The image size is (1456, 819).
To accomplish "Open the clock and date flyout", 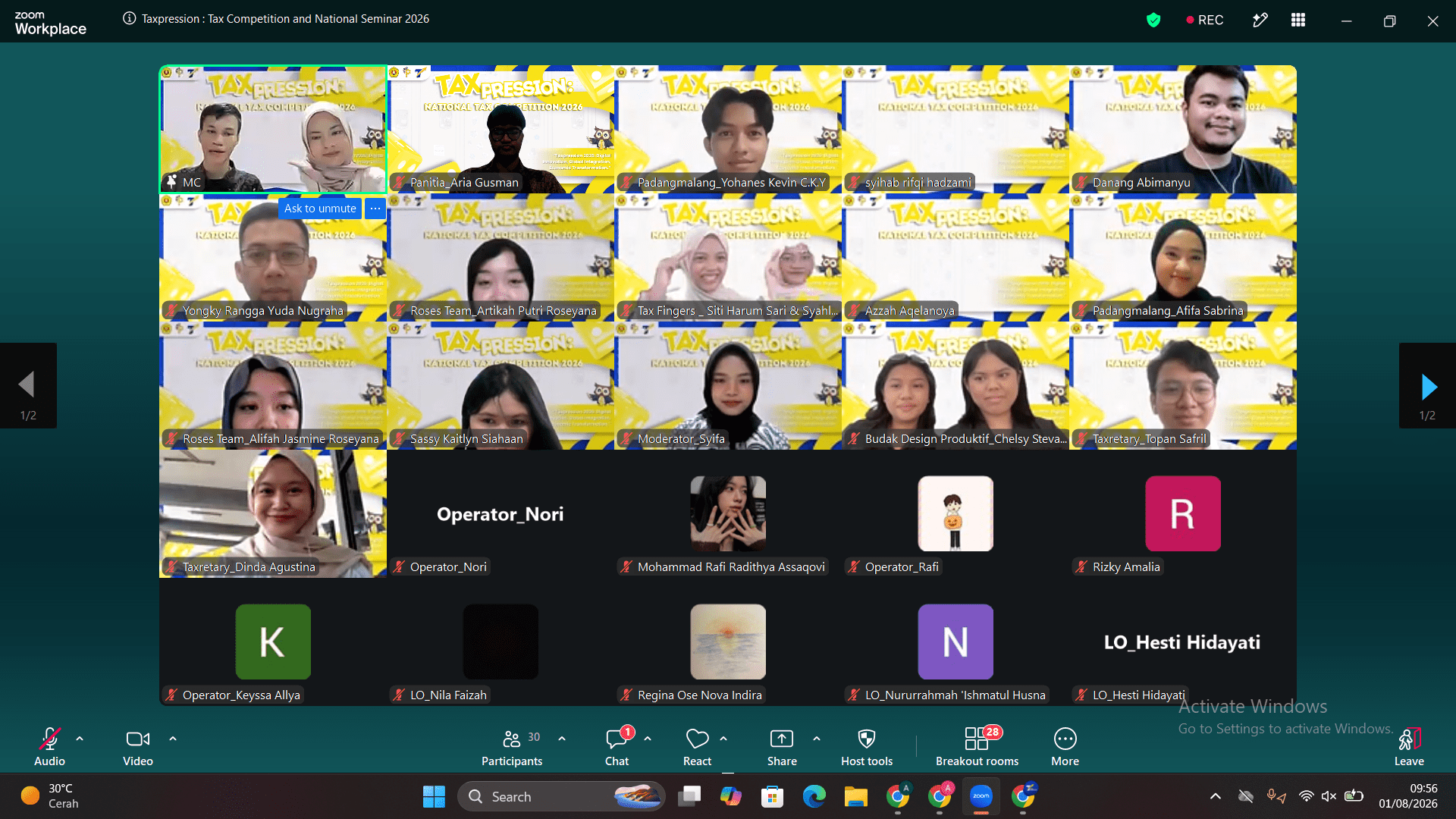I will (x=1408, y=796).
